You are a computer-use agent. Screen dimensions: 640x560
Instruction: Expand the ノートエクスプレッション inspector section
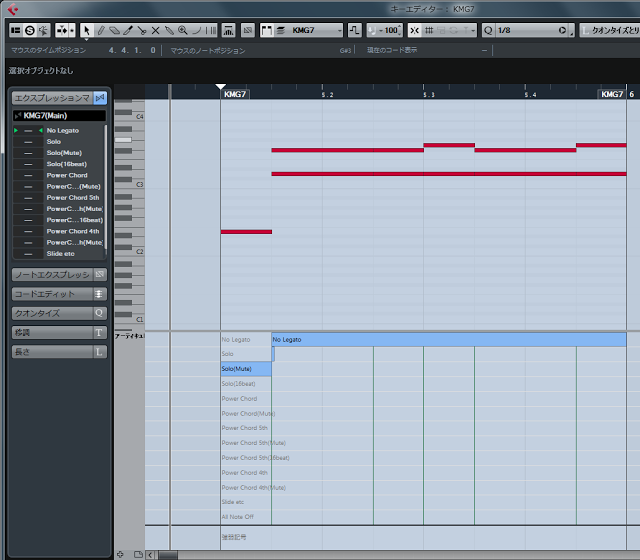[x=59, y=274]
